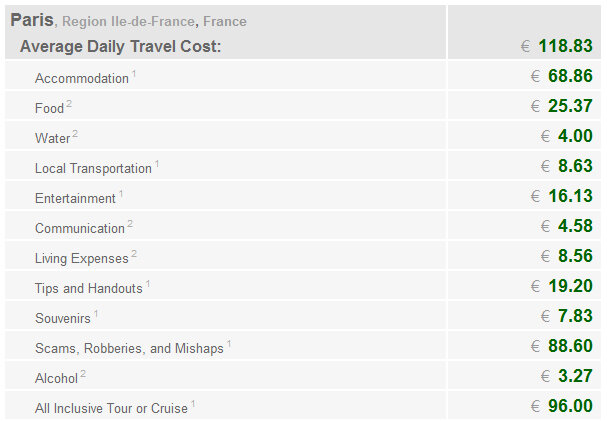607x421 pixels.
Task: Open the France country link
Action: point(224,21)
